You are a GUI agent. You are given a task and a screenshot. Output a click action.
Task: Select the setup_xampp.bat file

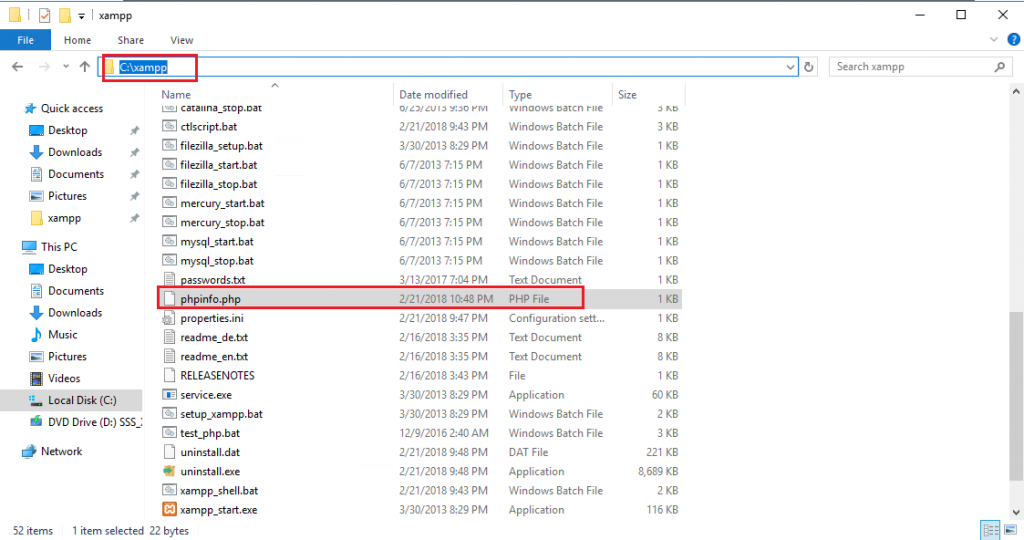click(x=221, y=414)
